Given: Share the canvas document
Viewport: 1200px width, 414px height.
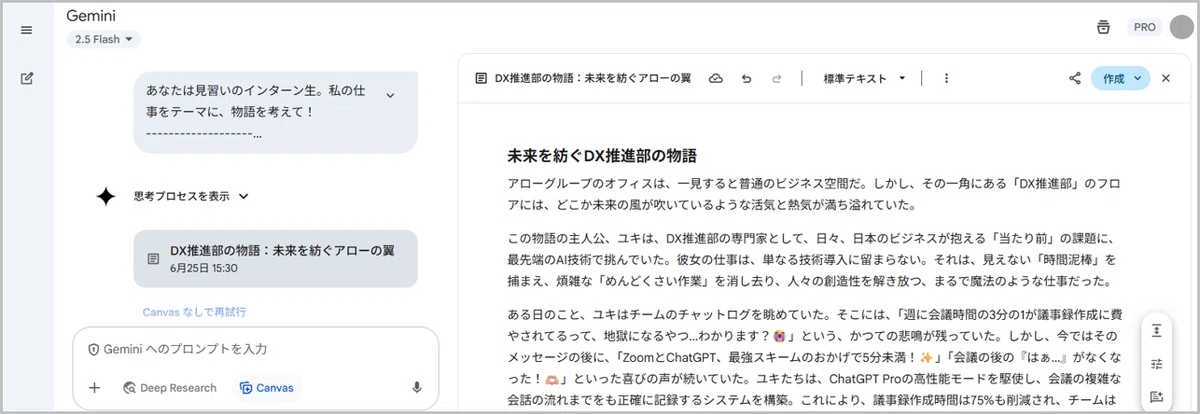Looking at the screenshot, I should click(x=1075, y=78).
